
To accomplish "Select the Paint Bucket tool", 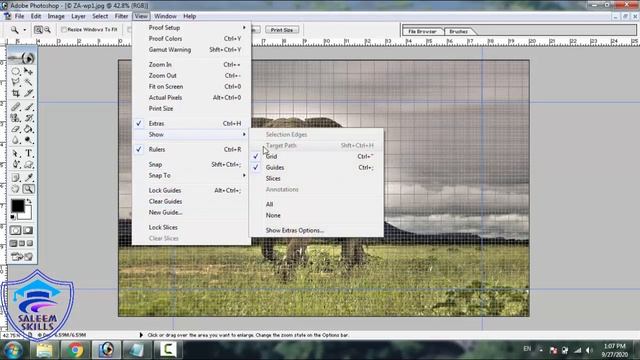I will pyautogui.click(x=28, y=129).
